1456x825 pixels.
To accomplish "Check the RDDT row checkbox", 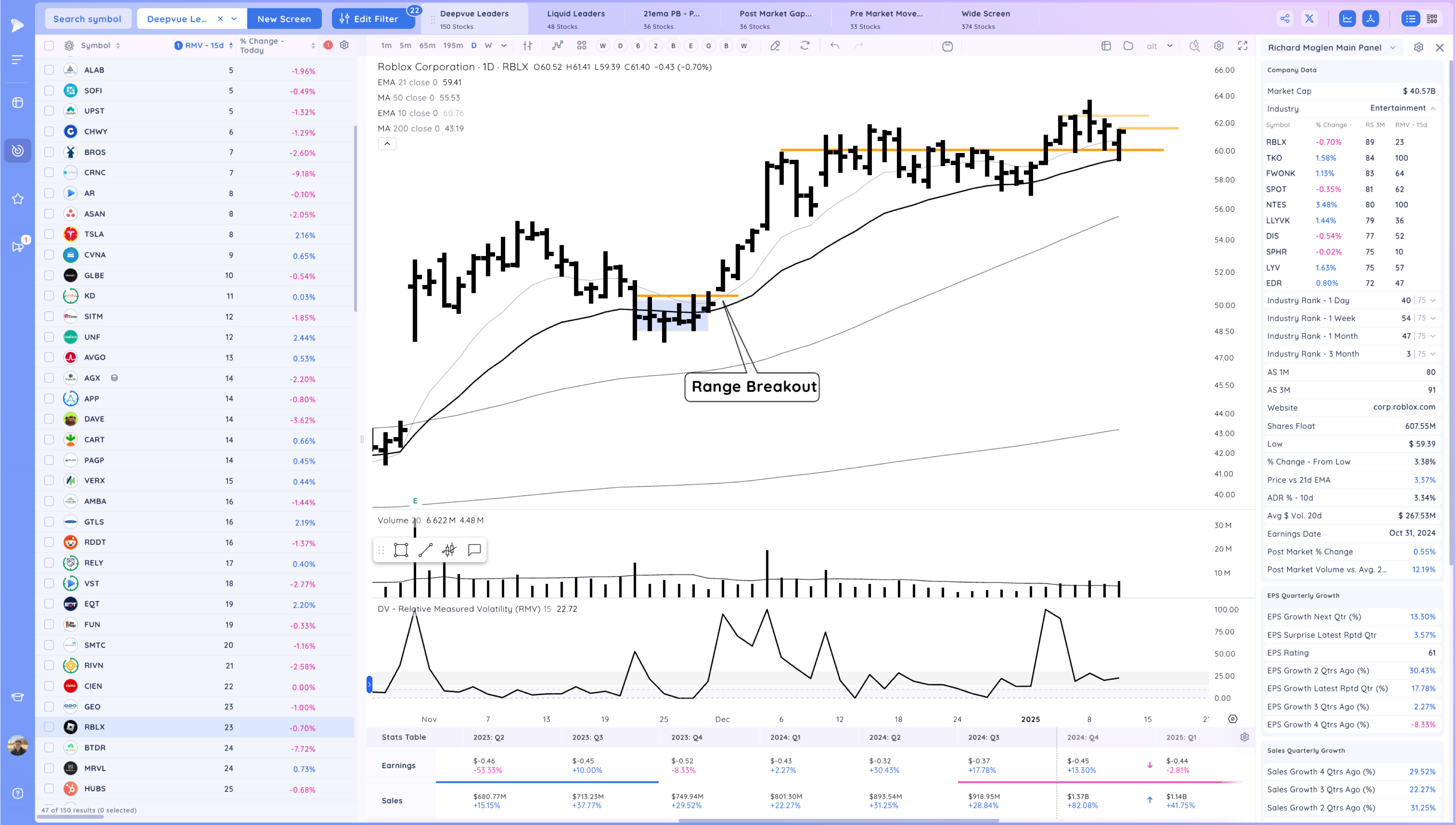I will (49, 542).
